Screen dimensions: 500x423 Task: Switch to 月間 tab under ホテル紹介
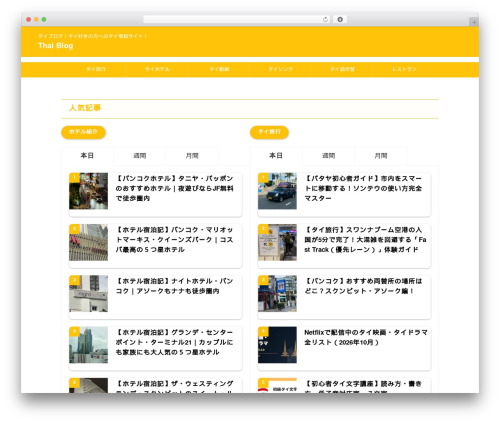192,156
